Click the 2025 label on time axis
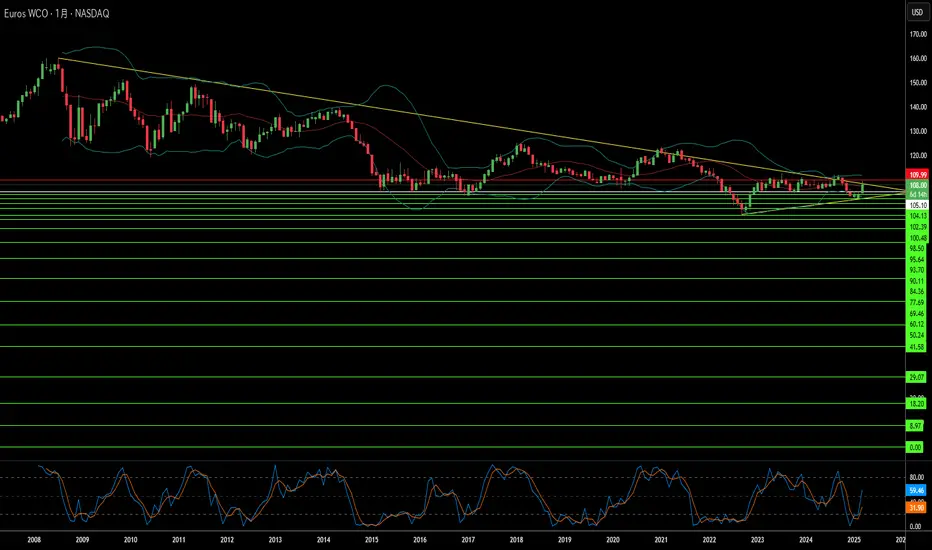Image resolution: width=932 pixels, height=550 pixels. click(x=853, y=539)
